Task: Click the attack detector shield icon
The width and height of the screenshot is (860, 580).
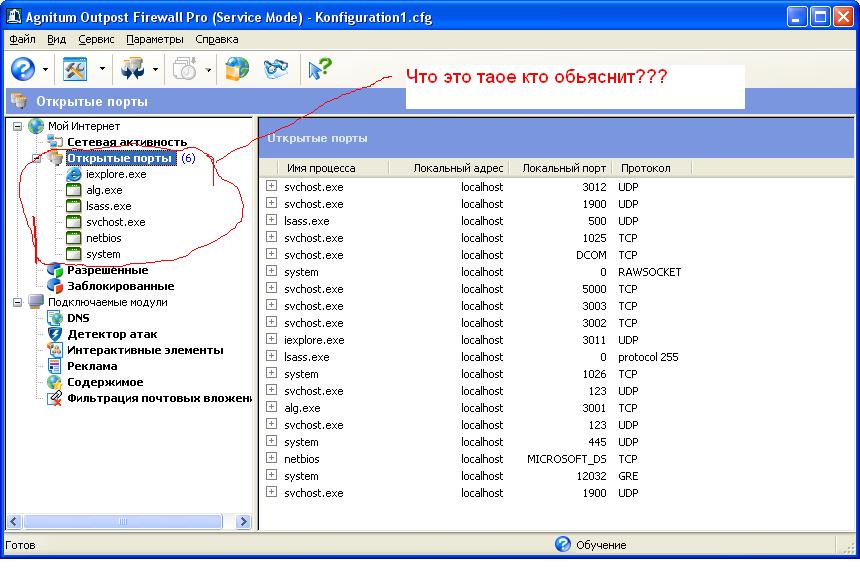Action: pos(55,334)
